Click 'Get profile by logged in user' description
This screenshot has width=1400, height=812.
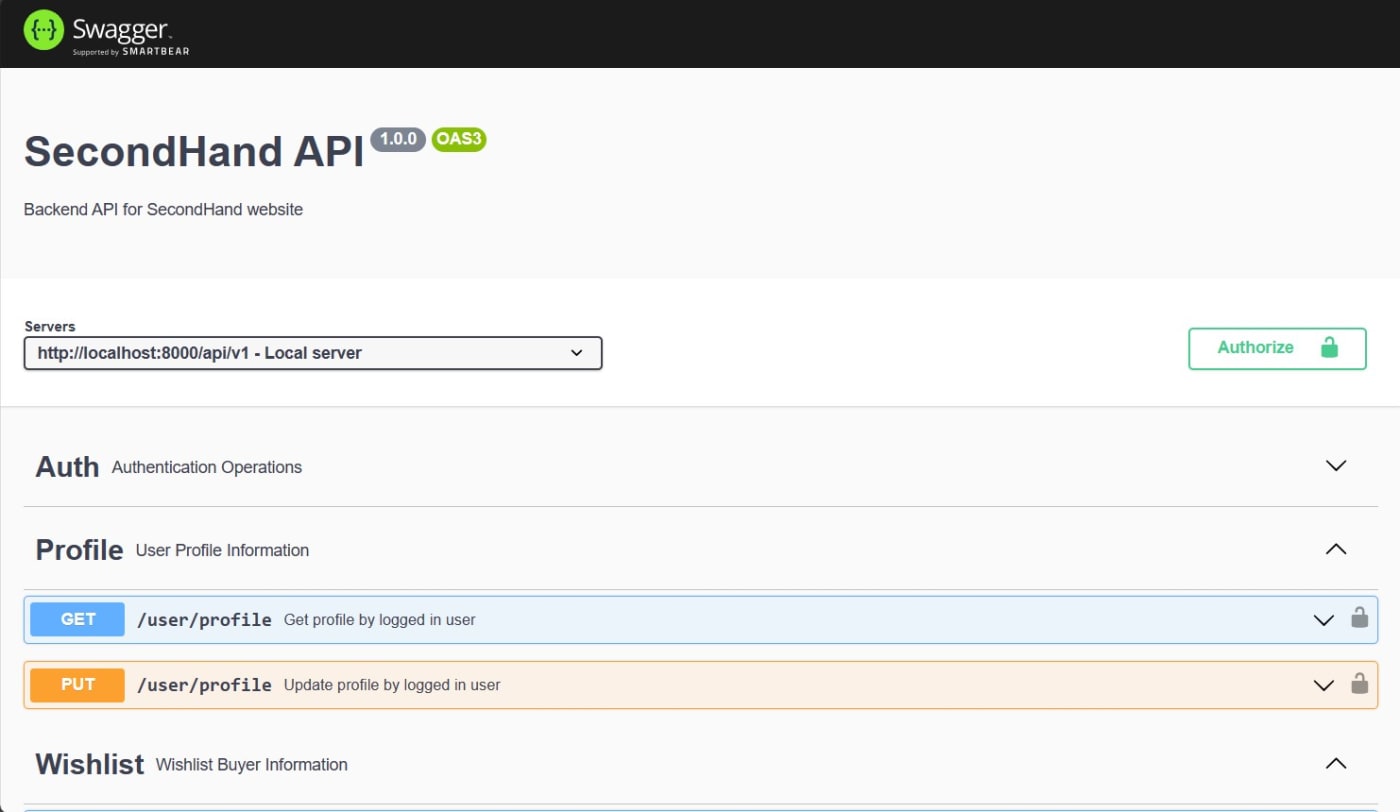point(380,620)
